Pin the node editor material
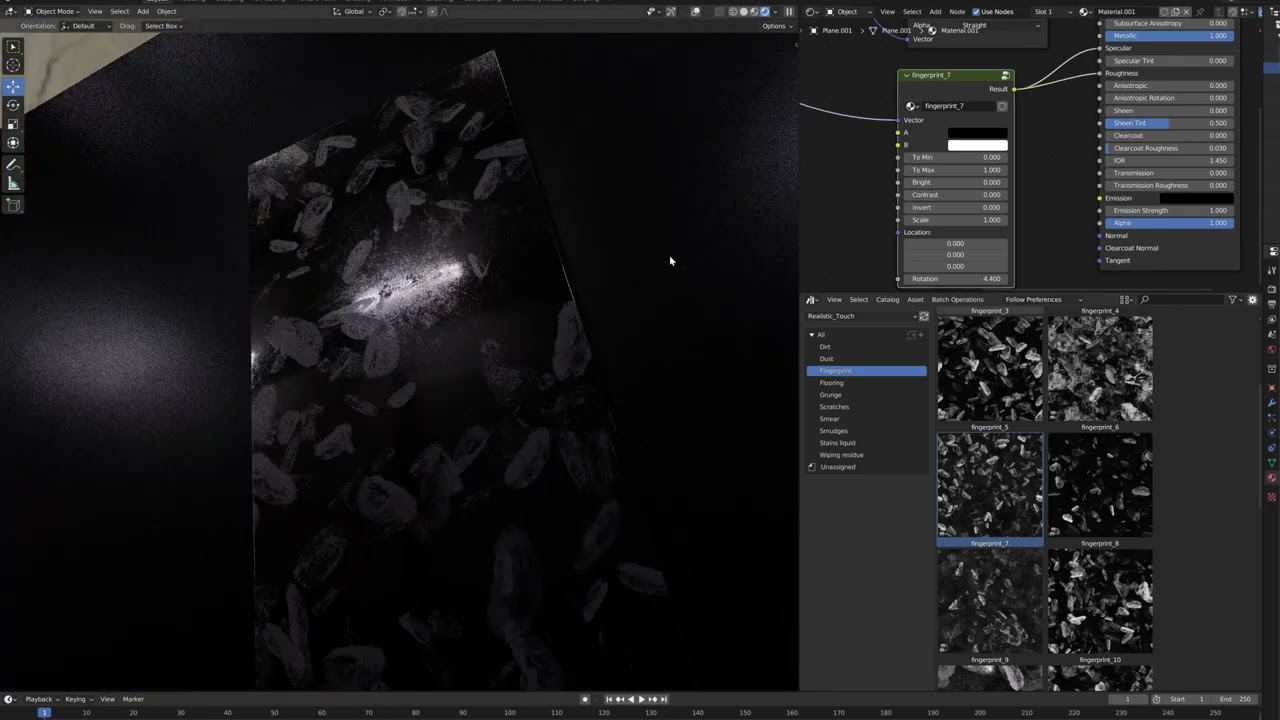Screen dimensions: 1280x720 pos(1200,12)
